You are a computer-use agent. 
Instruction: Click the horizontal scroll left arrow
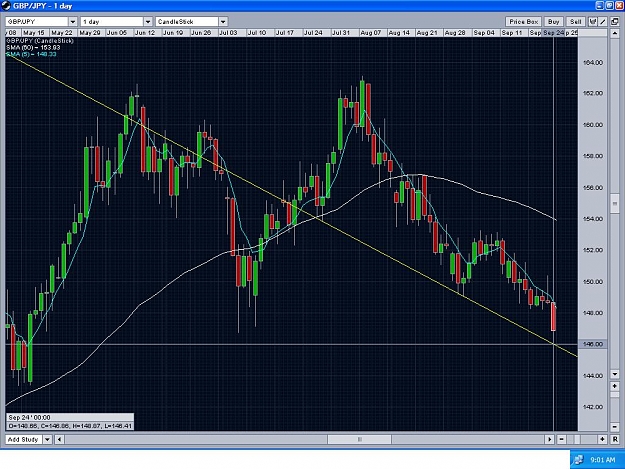(59, 440)
